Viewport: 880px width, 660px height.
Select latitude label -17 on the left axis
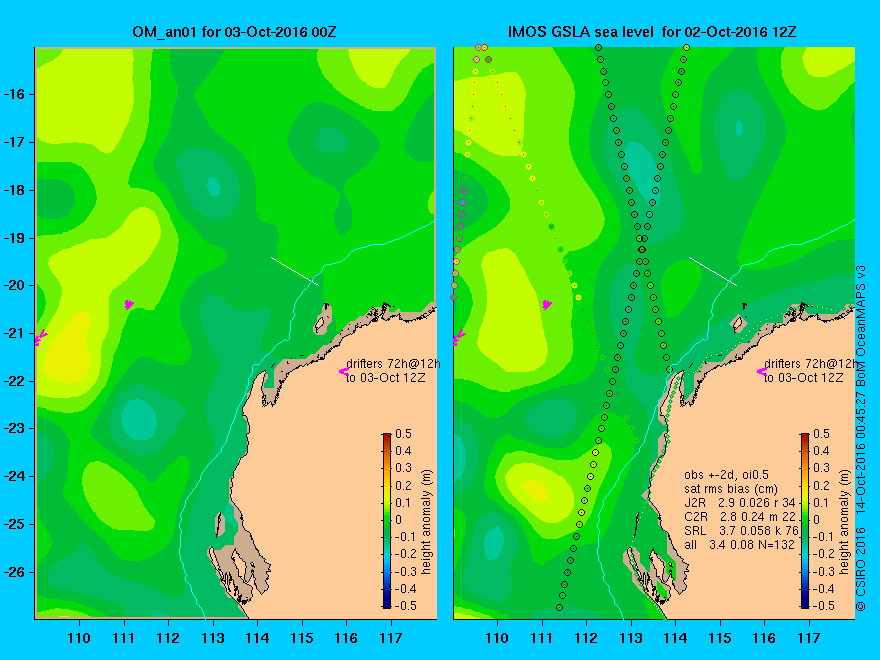[16, 142]
